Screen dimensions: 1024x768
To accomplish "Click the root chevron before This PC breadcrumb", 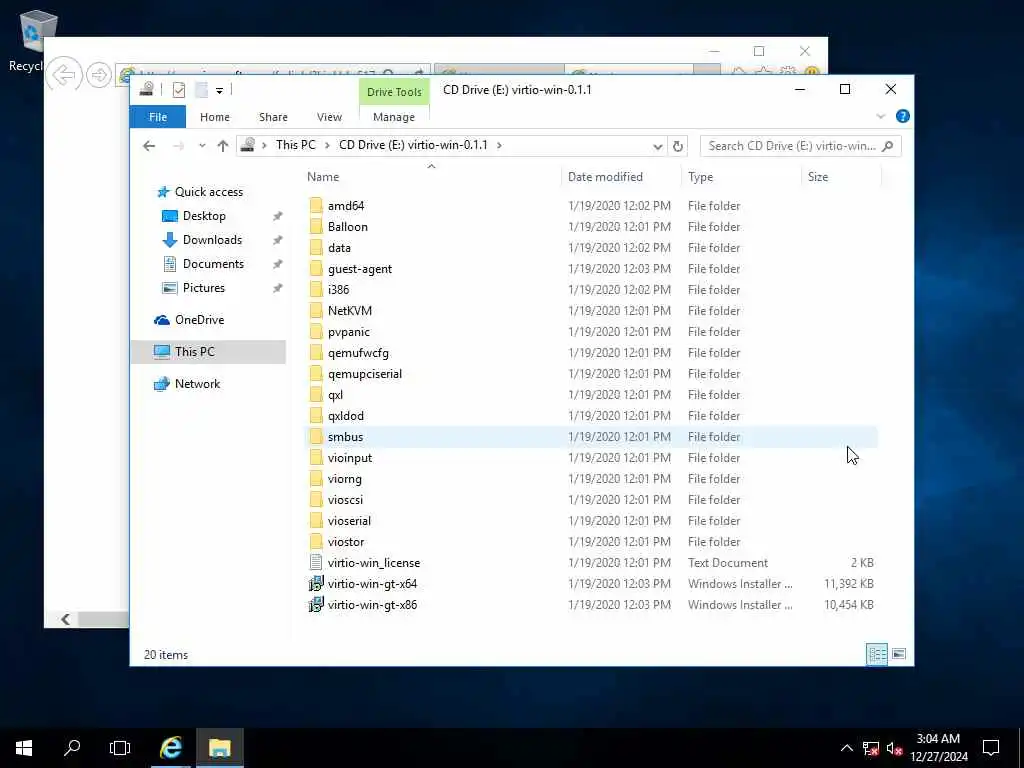I will pyautogui.click(x=264, y=145).
